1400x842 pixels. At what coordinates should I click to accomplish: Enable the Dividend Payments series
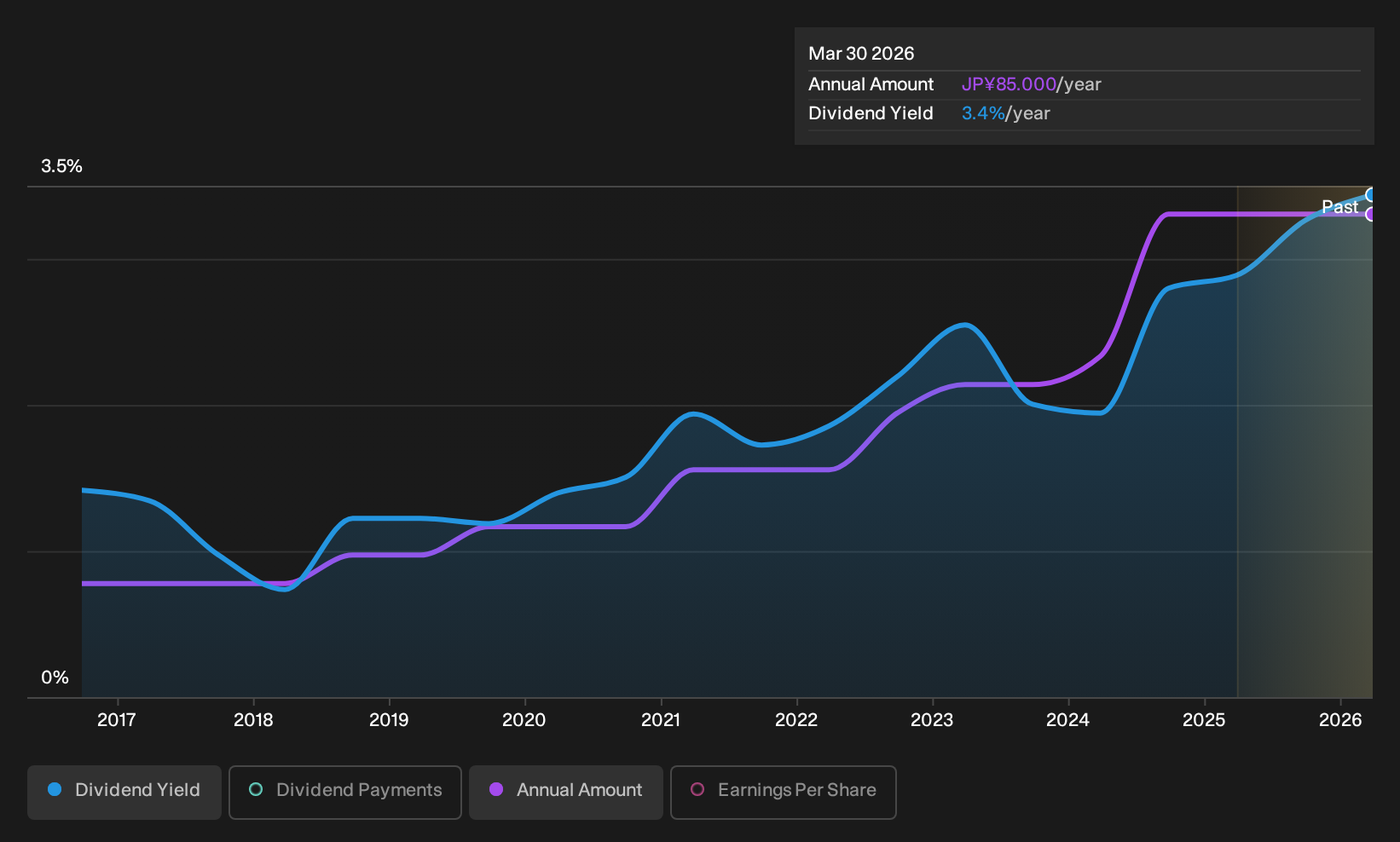point(345,792)
